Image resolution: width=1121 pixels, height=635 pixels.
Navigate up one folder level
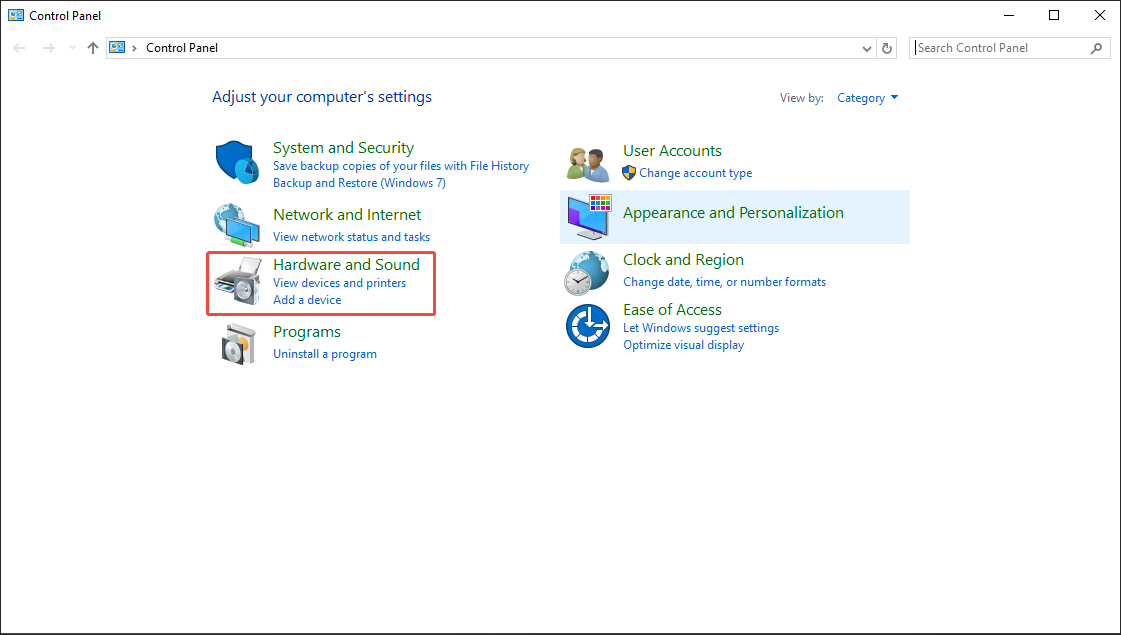click(x=92, y=47)
